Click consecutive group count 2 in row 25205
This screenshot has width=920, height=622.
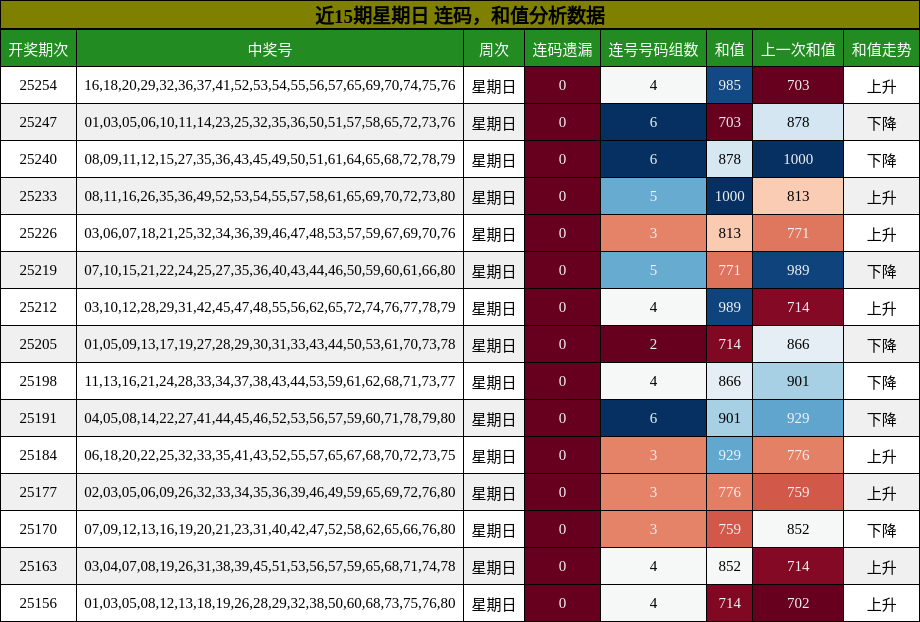point(653,344)
